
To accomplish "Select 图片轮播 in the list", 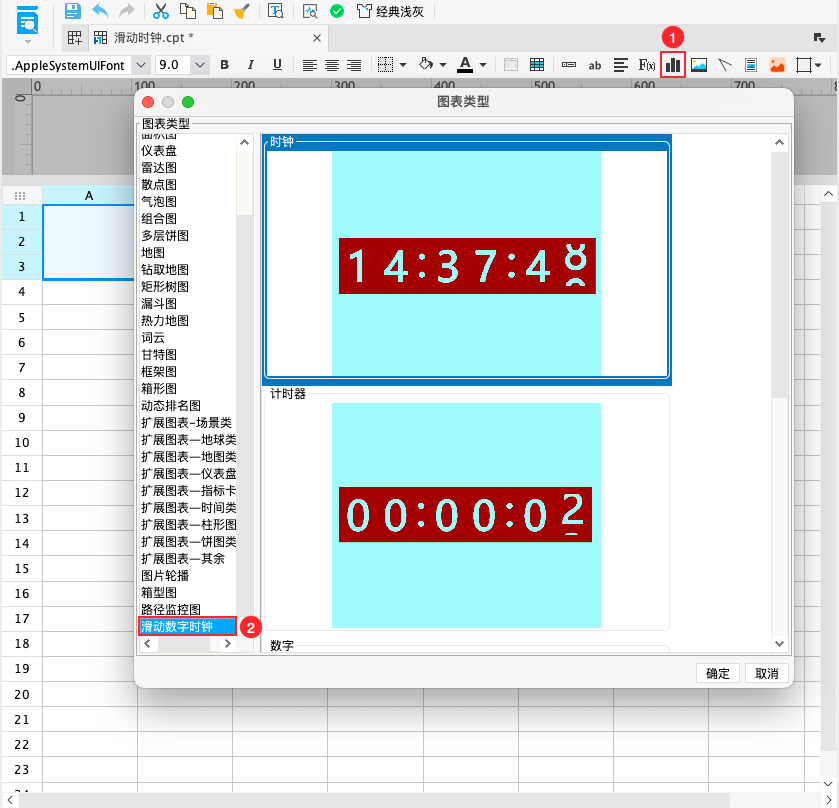I will pos(165,576).
